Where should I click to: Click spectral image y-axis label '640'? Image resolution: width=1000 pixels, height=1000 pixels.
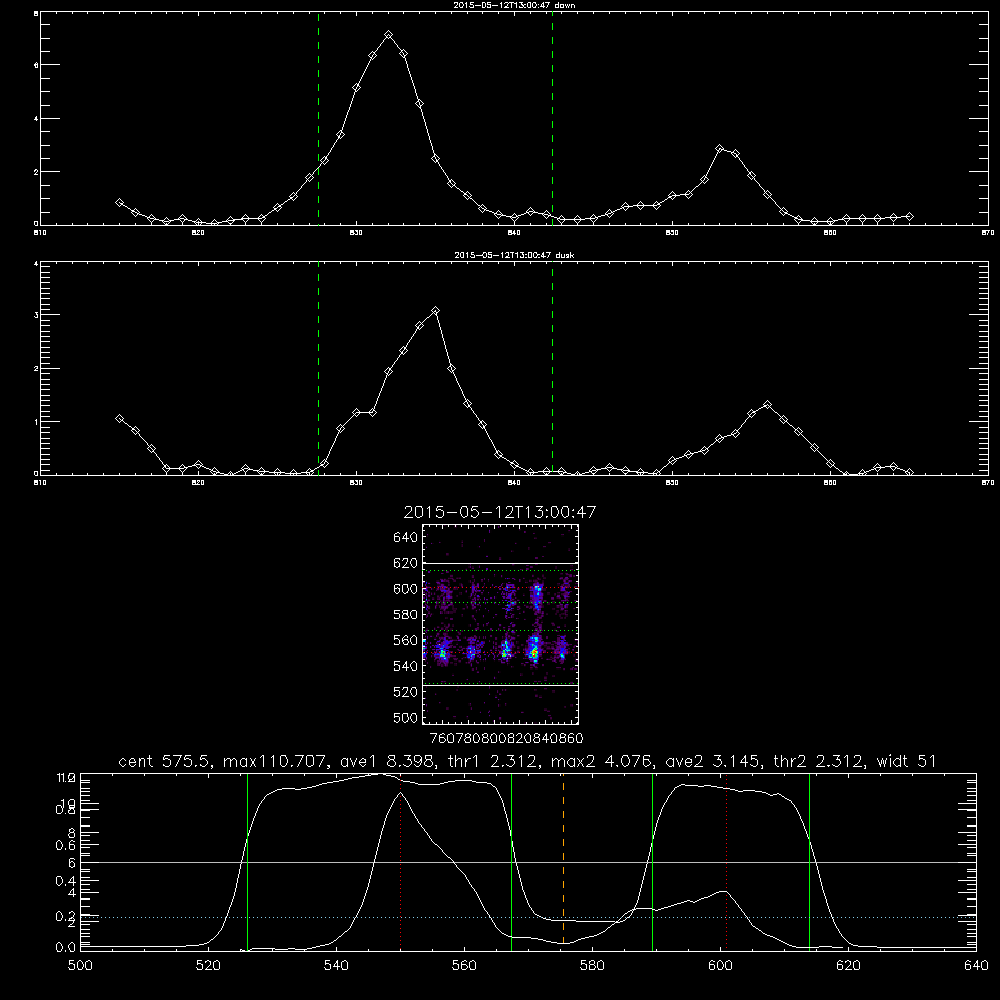click(x=406, y=538)
